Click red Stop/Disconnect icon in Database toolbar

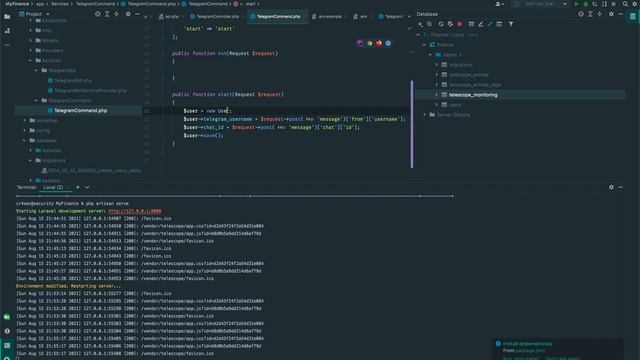coord(460,24)
